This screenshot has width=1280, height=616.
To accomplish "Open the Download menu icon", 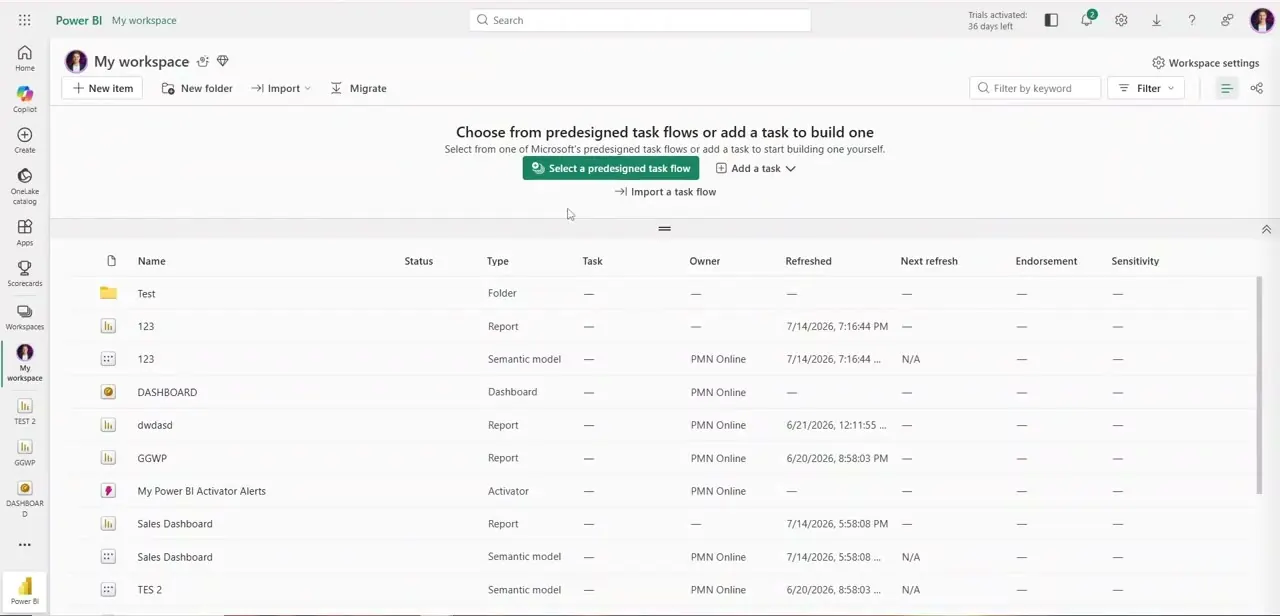I will [x=1156, y=20].
